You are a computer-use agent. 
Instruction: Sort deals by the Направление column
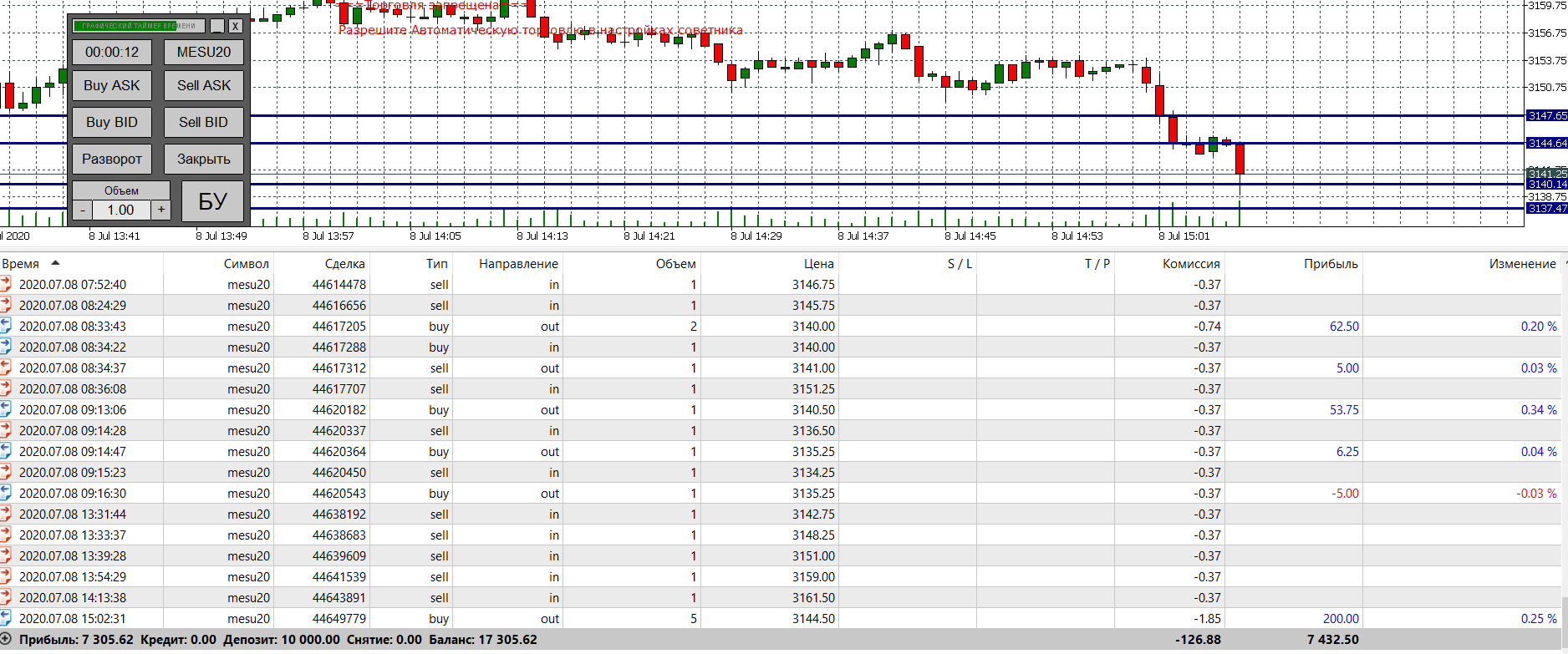[518, 264]
